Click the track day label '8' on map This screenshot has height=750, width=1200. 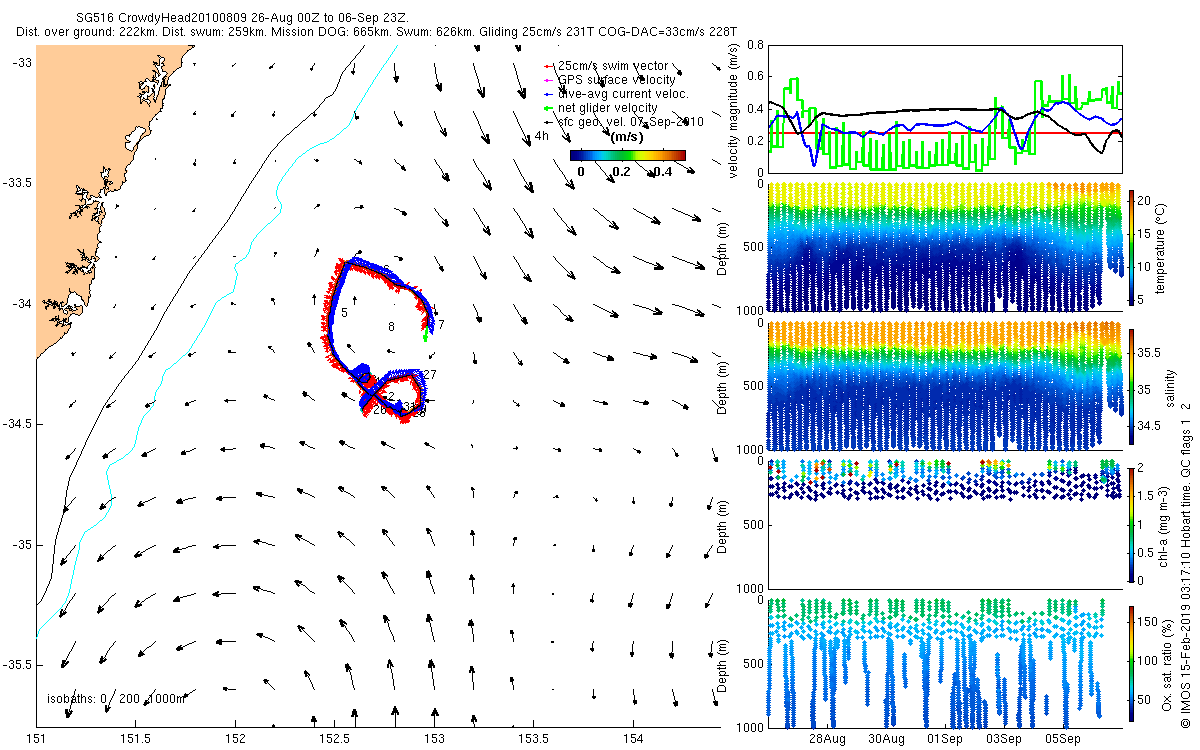click(x=392, y=327)
